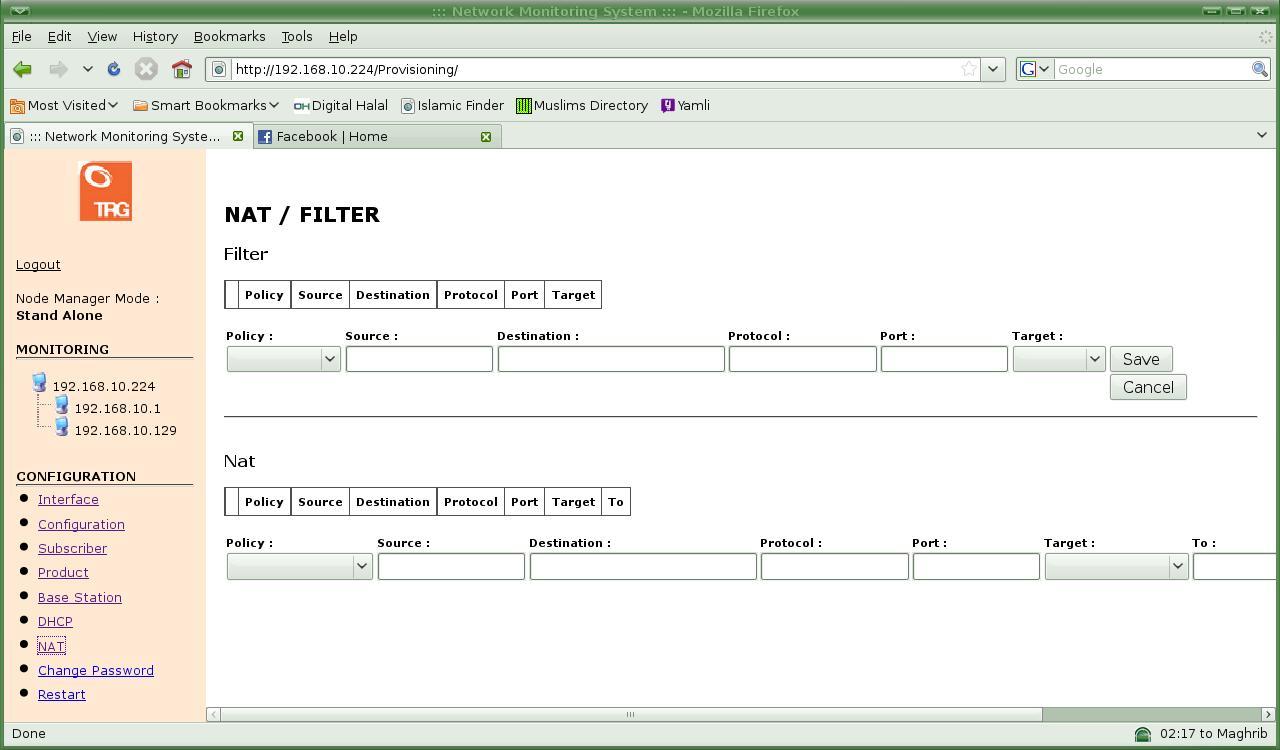1280x750 pixels.
Task: Close the Facebook Home tab
Action: [486, 136]
